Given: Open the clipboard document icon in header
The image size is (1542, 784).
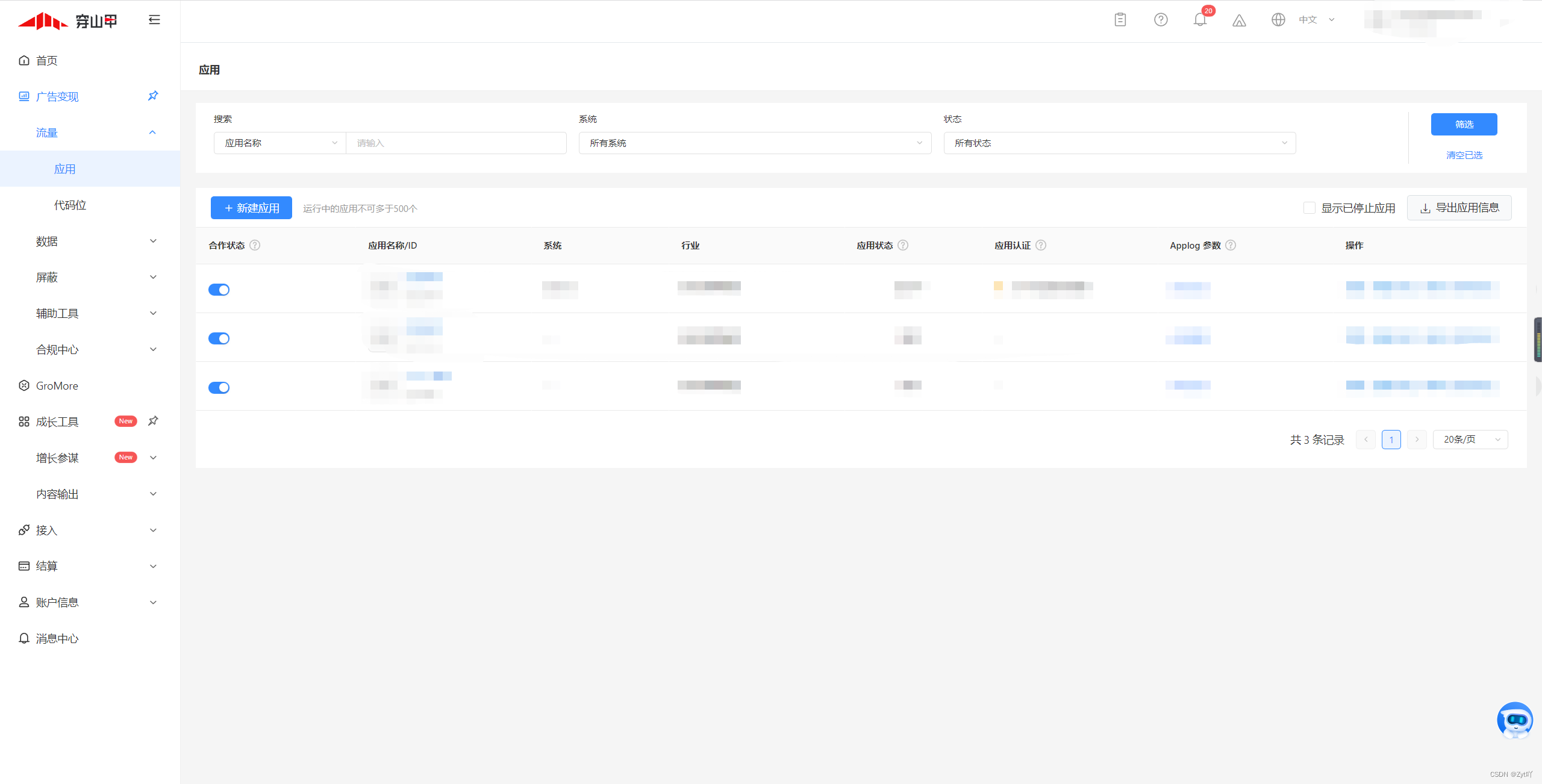Looking at the screenshot, I should pyautogui.click(x=1120, y=20).
